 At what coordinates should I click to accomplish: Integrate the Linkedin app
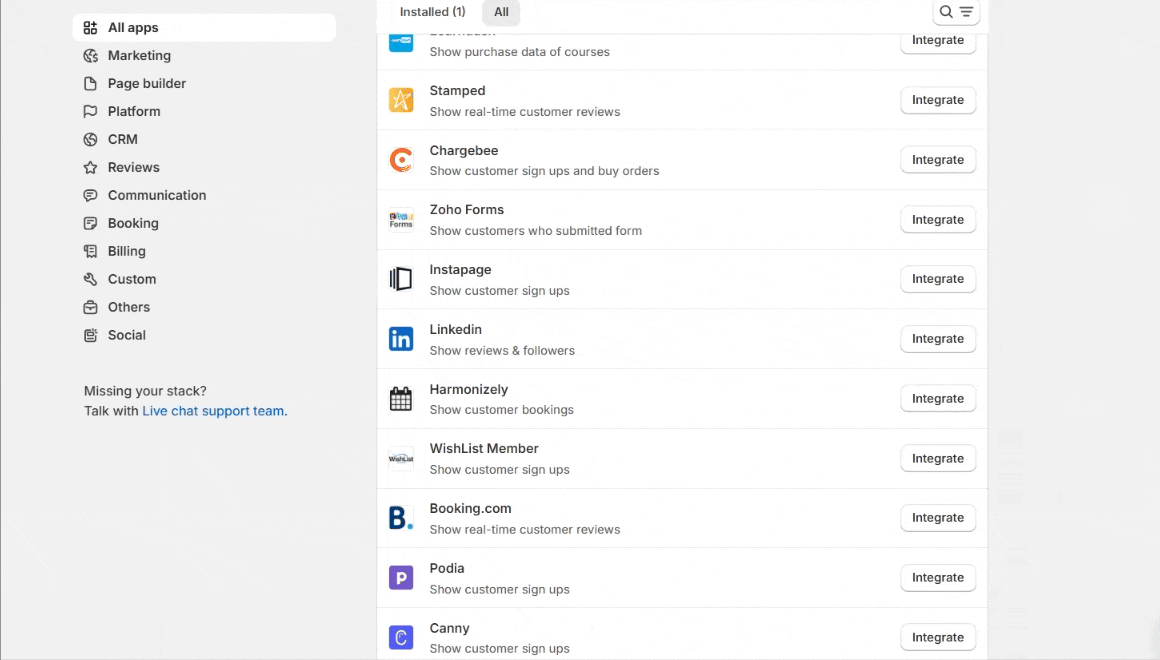click(937, 339)
